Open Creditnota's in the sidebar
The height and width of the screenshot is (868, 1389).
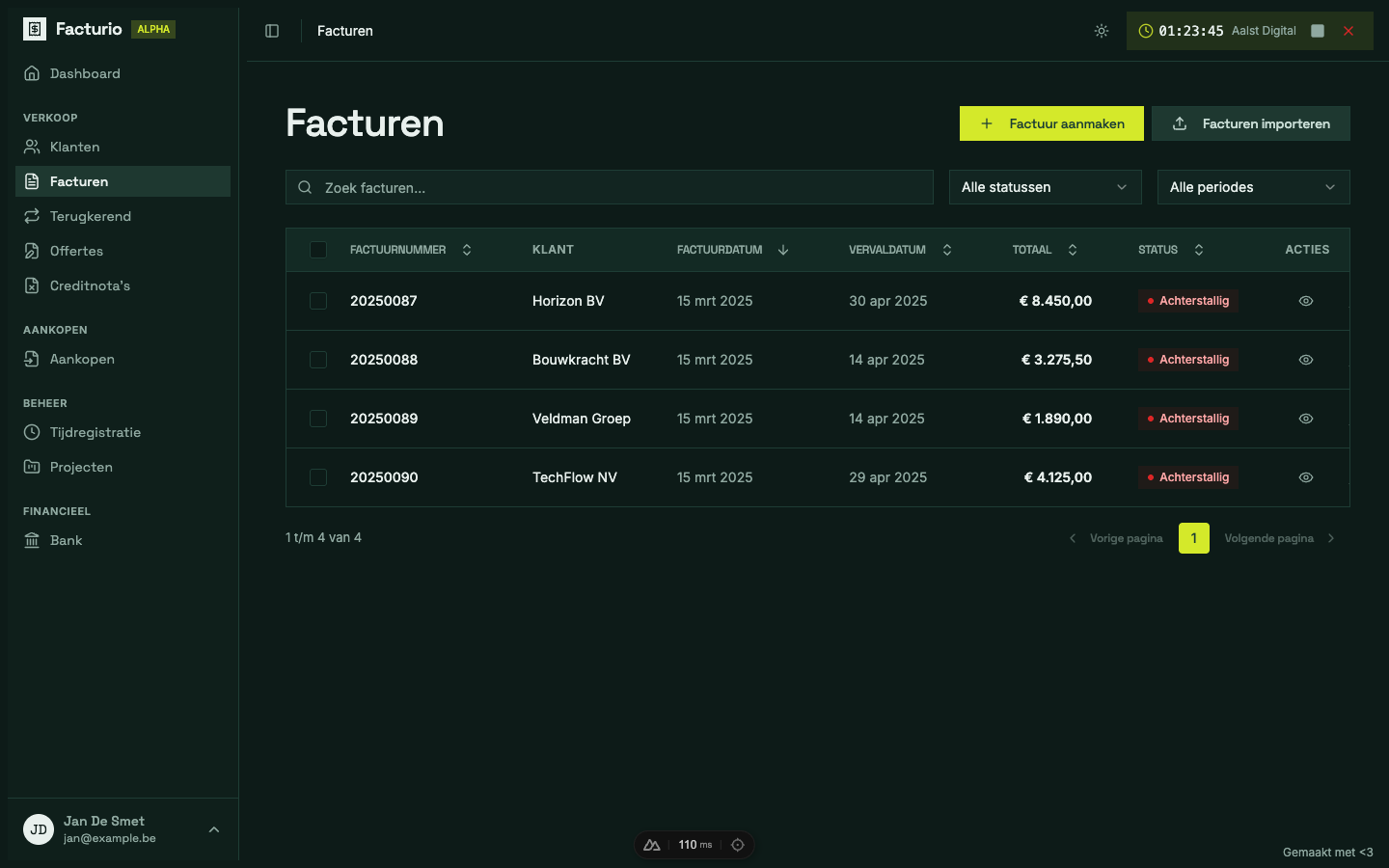(x=123, y=285)
